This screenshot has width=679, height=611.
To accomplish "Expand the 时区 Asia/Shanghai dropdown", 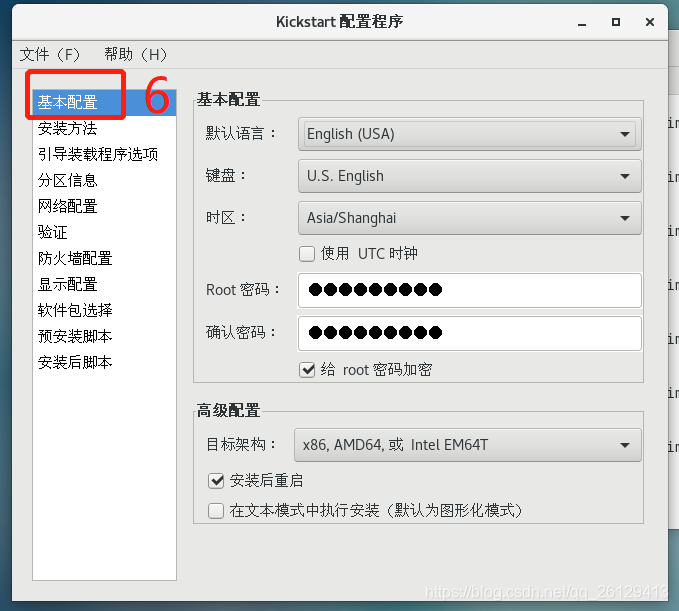I will pyautogui.click(x=470, y=218).
